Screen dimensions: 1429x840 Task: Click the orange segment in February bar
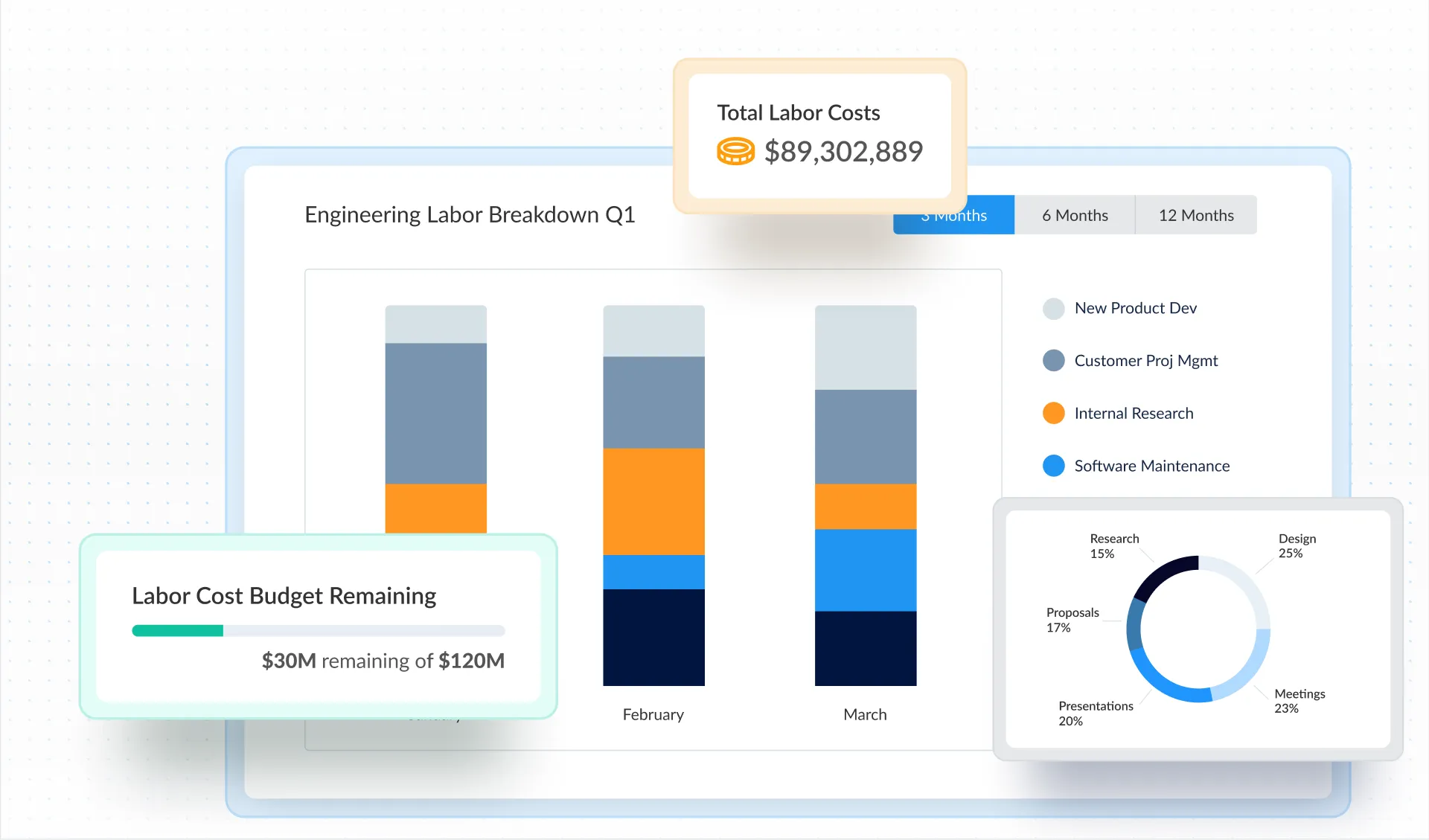653,501
